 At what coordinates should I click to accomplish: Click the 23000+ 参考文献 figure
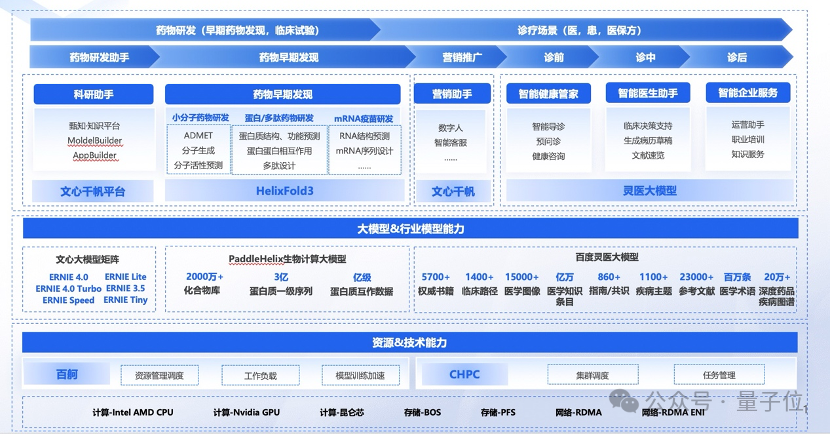pos(697,284)
